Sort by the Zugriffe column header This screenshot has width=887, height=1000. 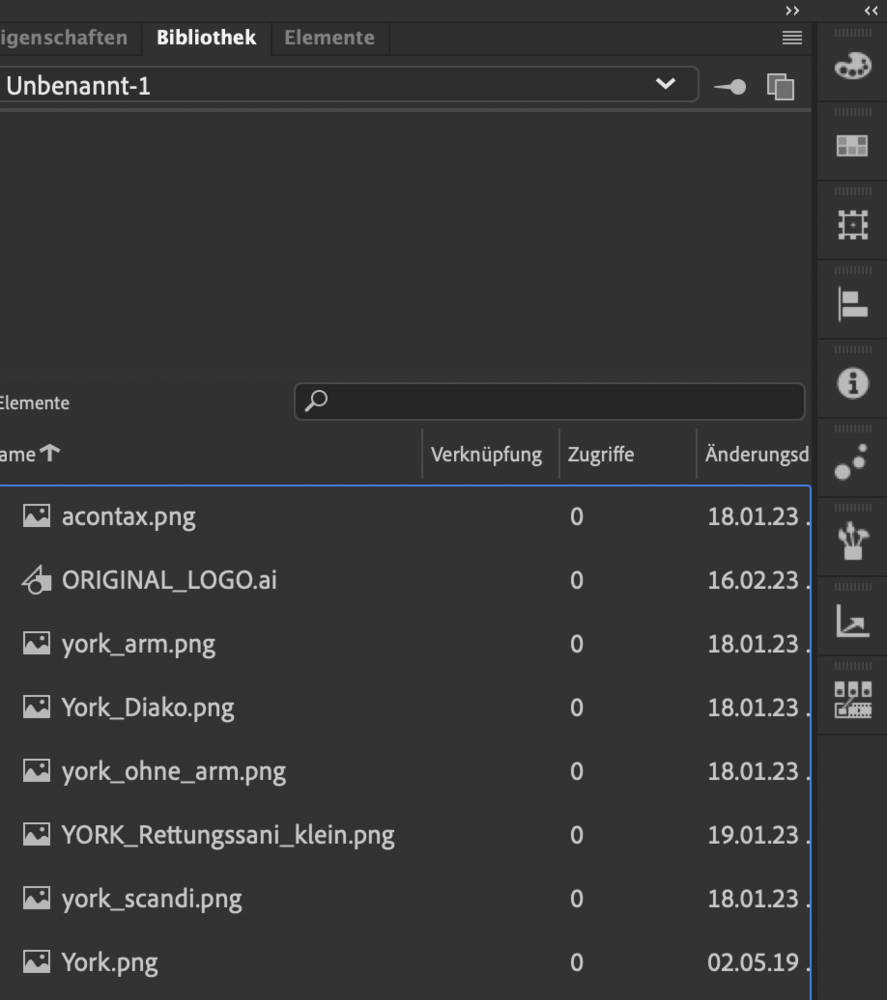click(x=601, y=455)
